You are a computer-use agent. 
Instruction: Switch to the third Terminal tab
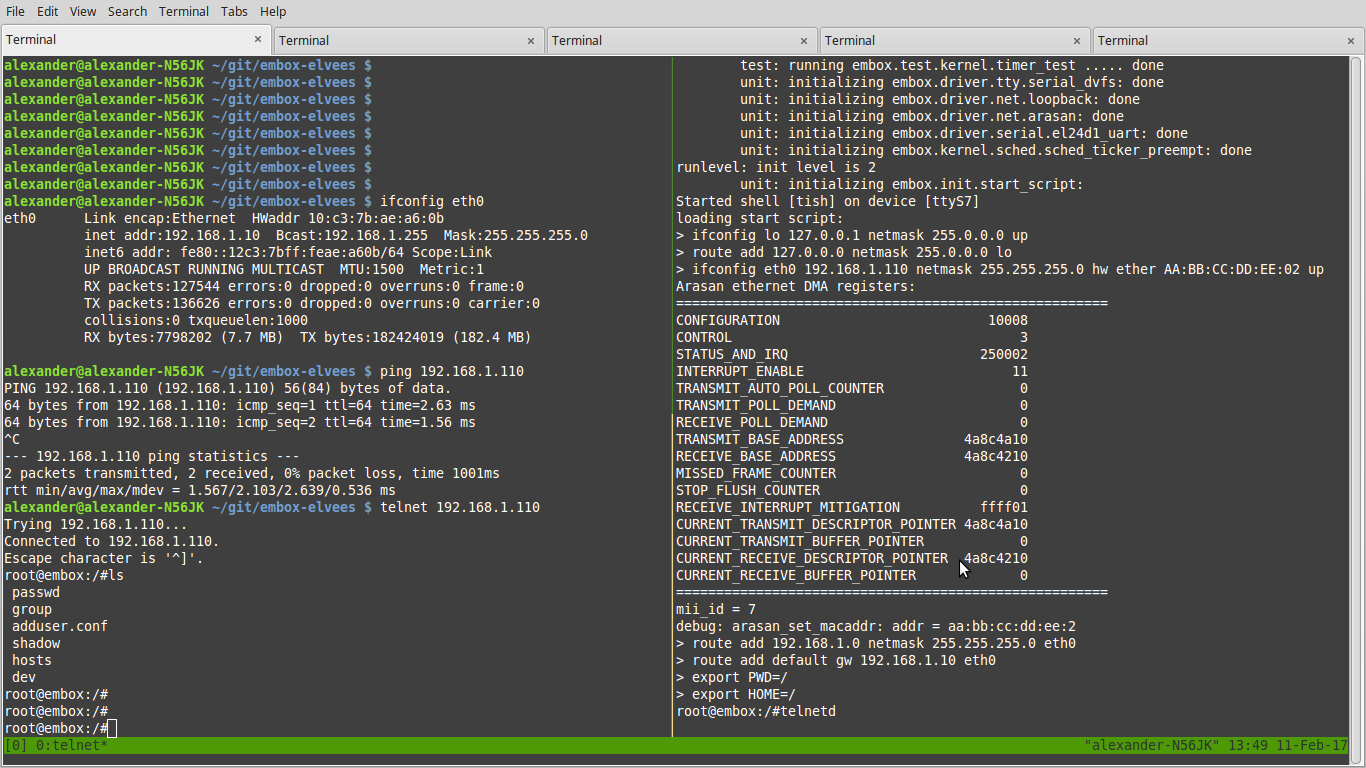[x=682, y=41]
